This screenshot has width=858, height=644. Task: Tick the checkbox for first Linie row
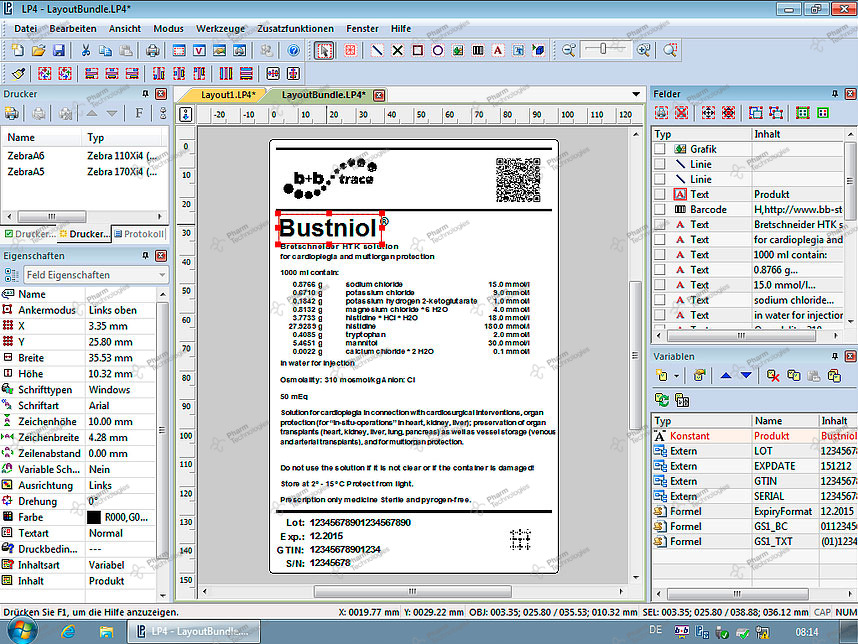(660, 164)
